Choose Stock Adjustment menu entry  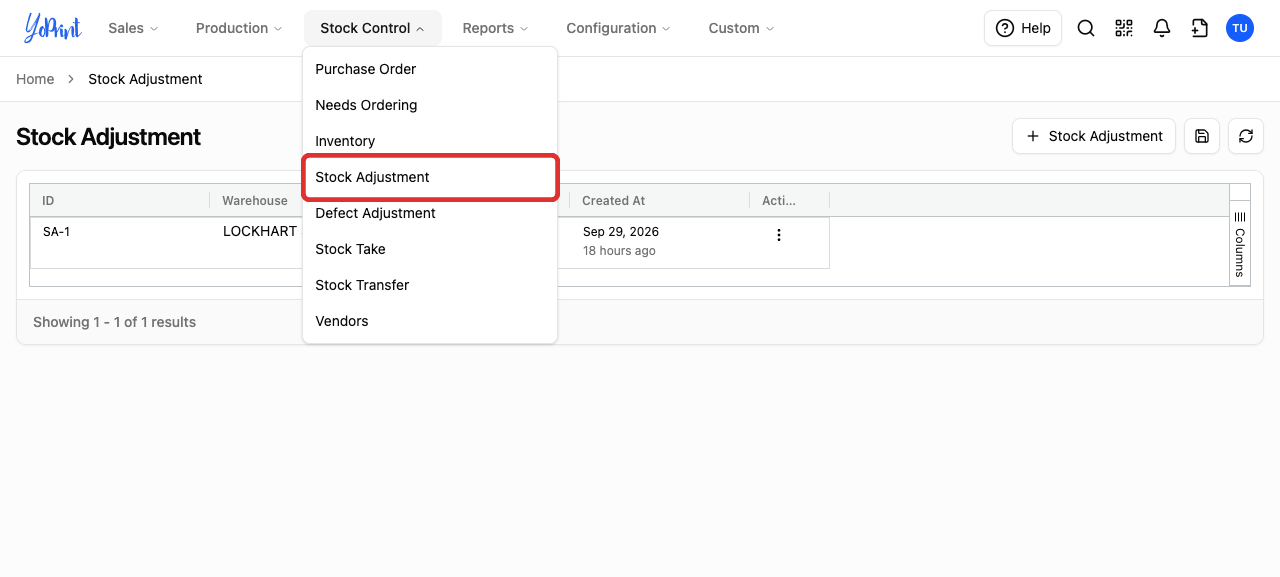430,177
